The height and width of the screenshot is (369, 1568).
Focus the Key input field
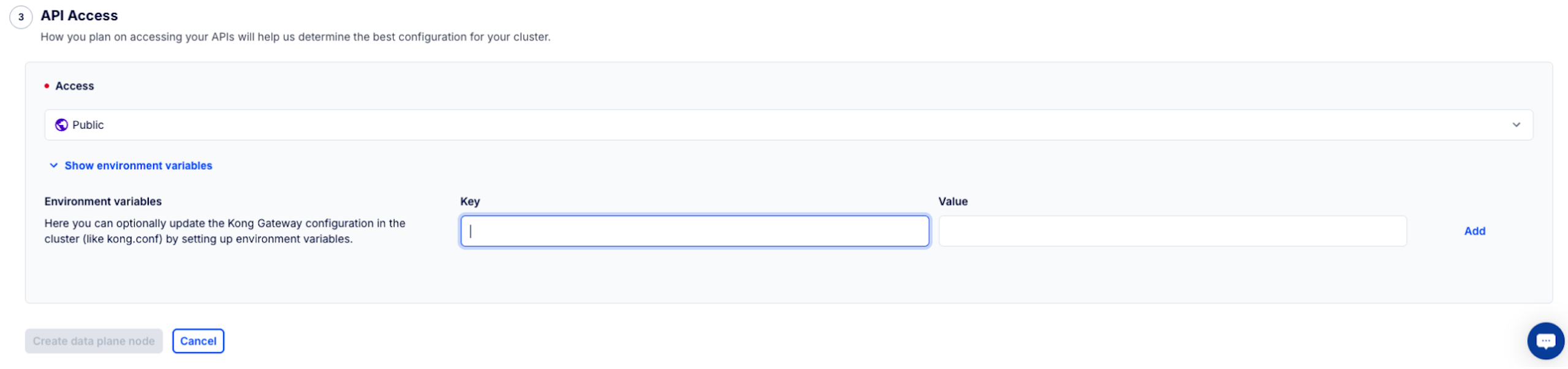pos(695,231)
